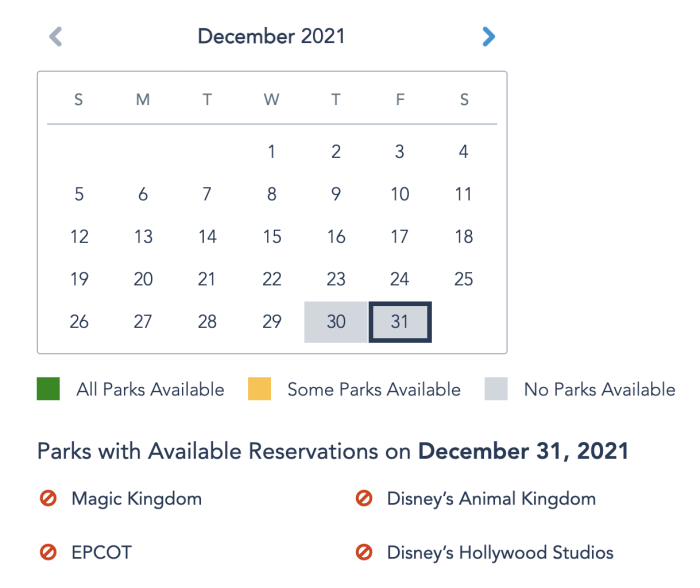Pick December 11 Saturday date
700x588 pixels.
464,195
